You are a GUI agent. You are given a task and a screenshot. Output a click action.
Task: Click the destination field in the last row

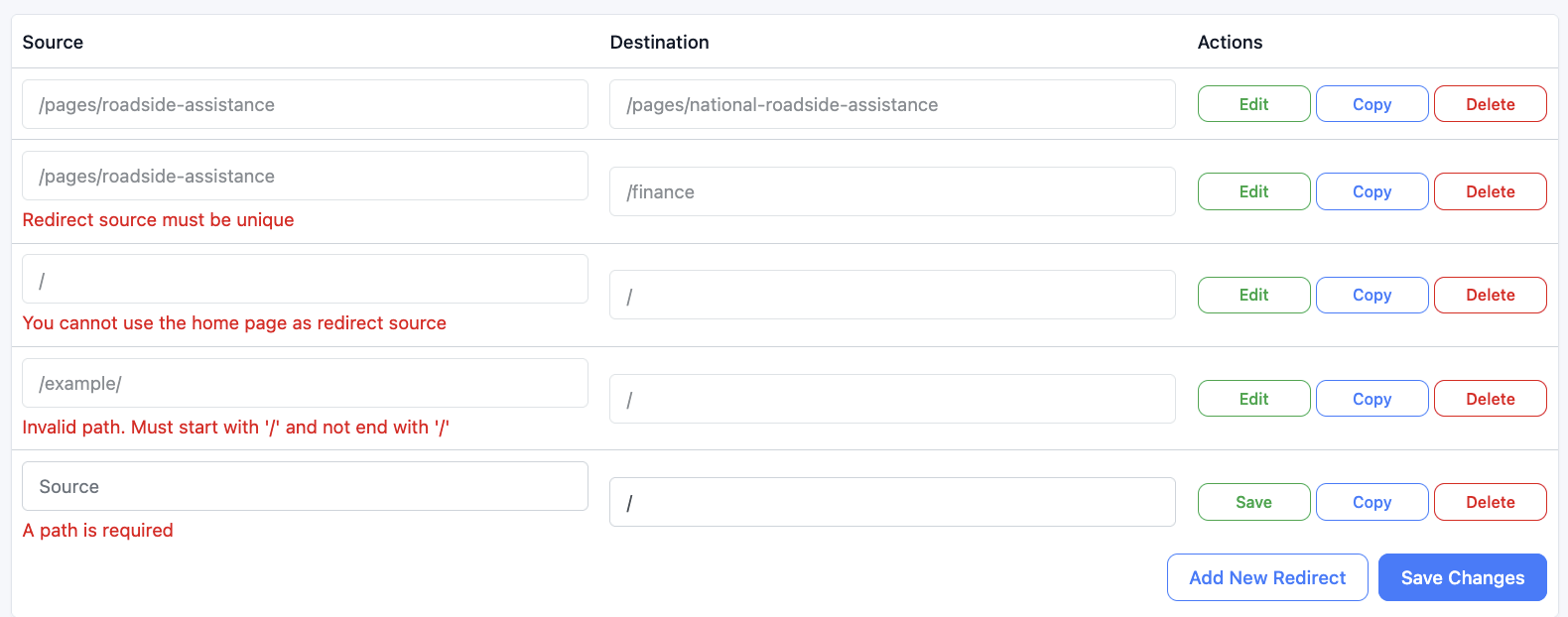click(x=892, y=502)
